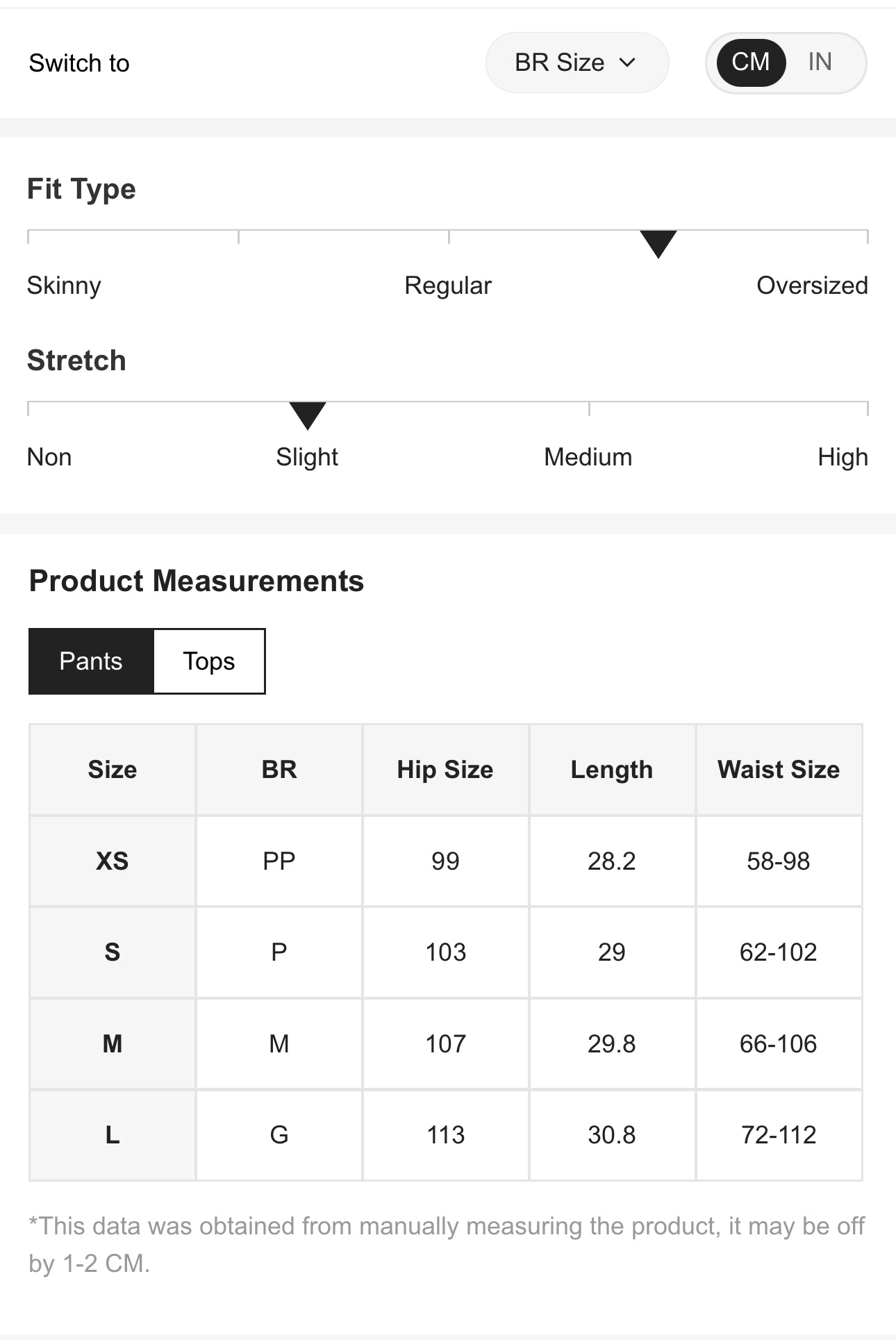The width and height of the screenshot is (896, 1340).
Task: Click the BR column header
Action: click(279, 770)
